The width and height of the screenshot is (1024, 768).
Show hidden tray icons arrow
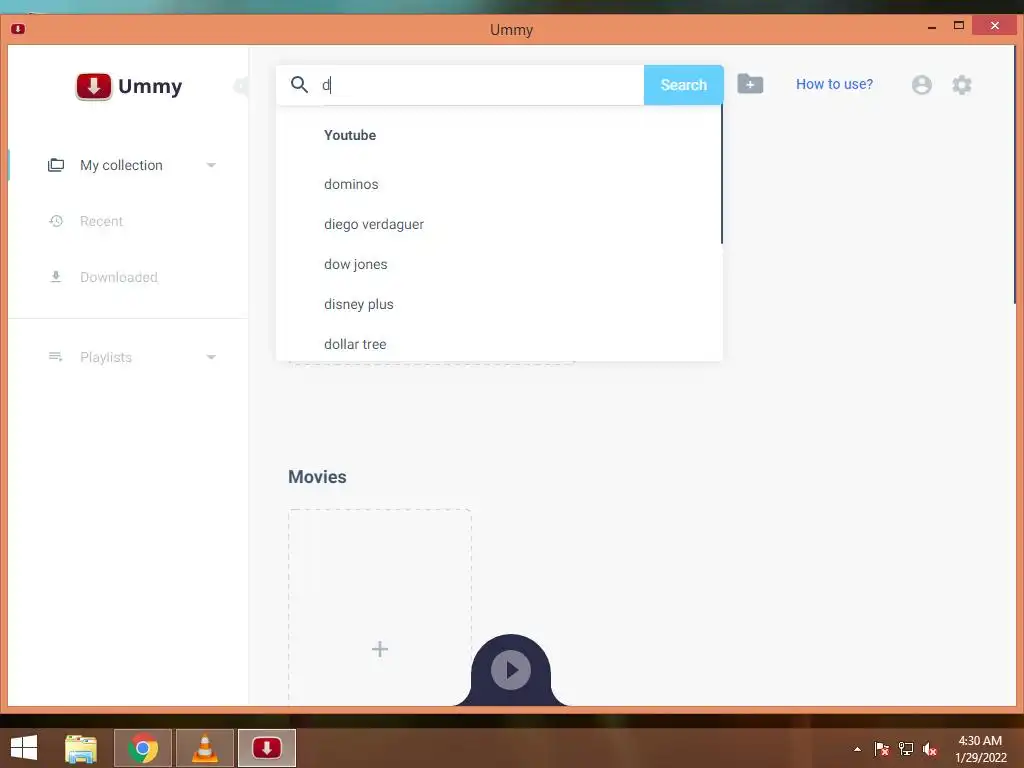(x=857, y=749)
